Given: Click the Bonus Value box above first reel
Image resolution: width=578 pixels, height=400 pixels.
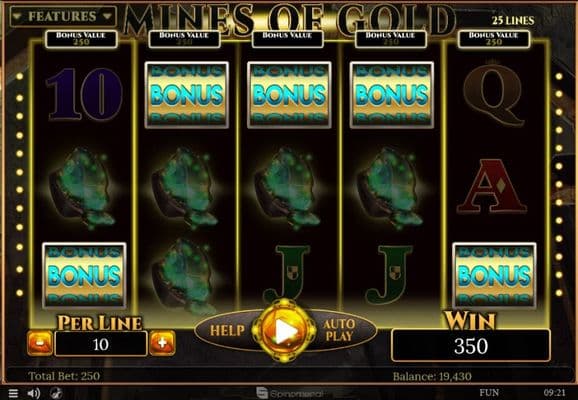Looking at the screenshot, I should [x=81, y=39].
